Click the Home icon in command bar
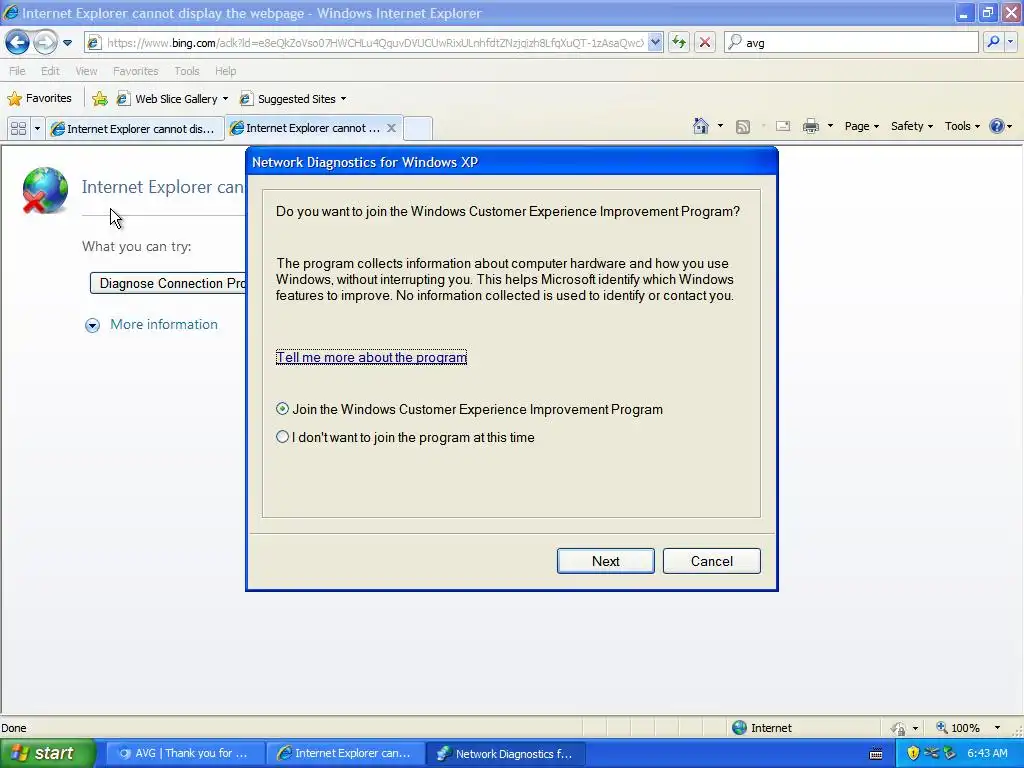This screenshot has height=768, width=1024. click(x=701, y=126)
